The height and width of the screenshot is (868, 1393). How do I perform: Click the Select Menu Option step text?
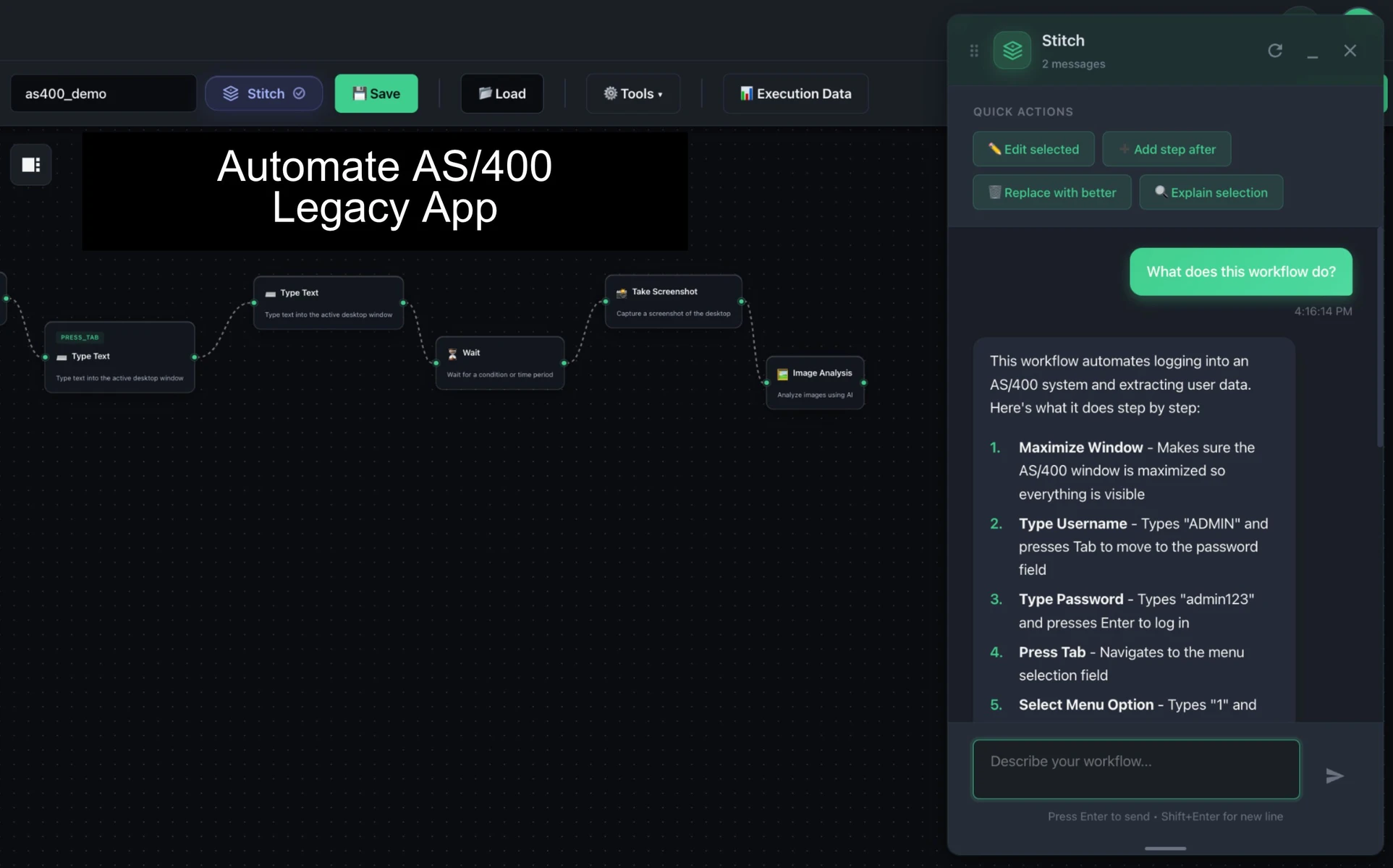tap(1138, 705)
